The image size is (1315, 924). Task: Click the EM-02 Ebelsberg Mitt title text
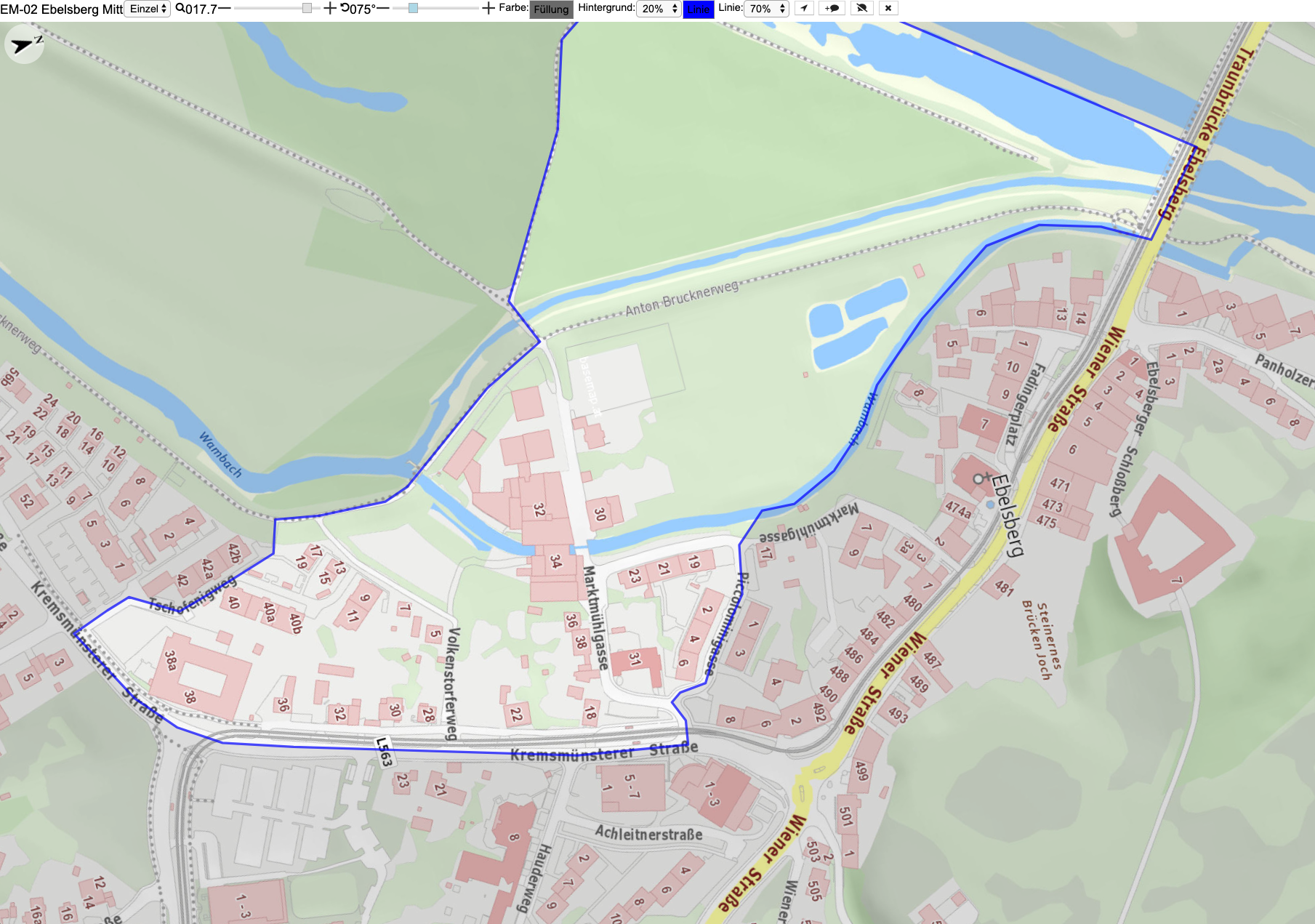coord(61,9)
